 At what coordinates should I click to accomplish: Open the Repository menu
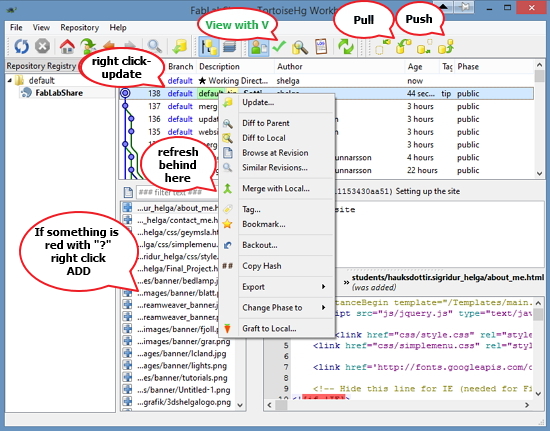pos(80,27)
